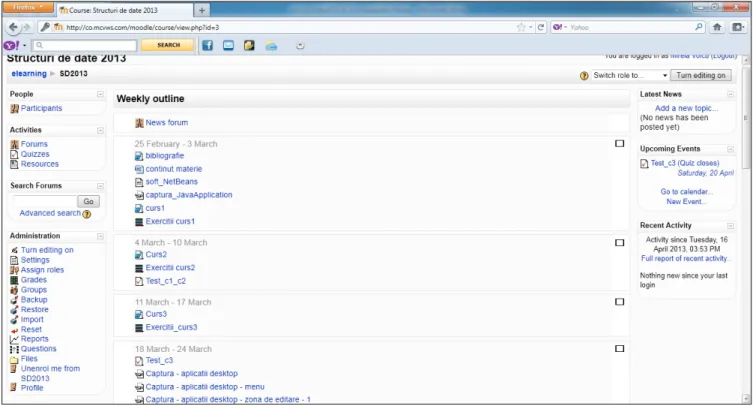Click the icon beside Exercitii curs1

pos(139,222)
